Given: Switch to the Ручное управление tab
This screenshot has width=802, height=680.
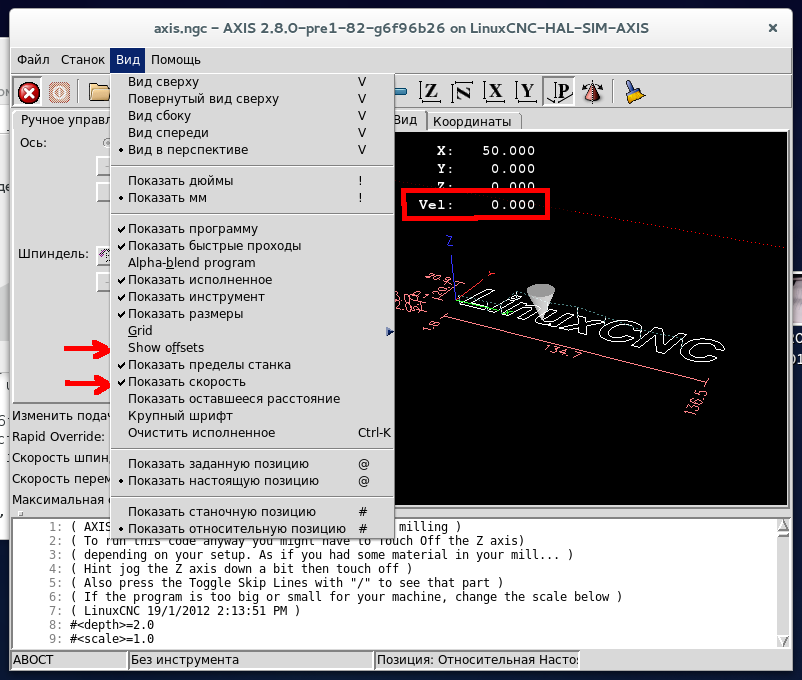Looking at the screenshot, I should click(63, 120).
